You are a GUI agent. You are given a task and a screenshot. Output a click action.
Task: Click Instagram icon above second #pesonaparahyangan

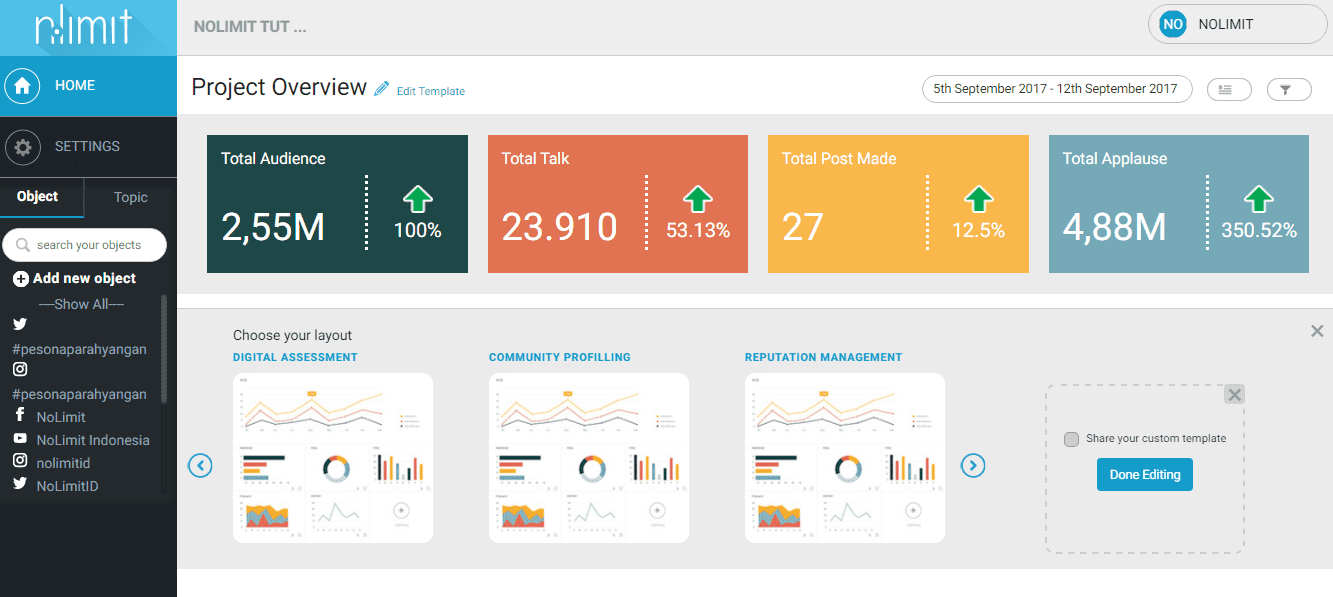coord(20,370)
